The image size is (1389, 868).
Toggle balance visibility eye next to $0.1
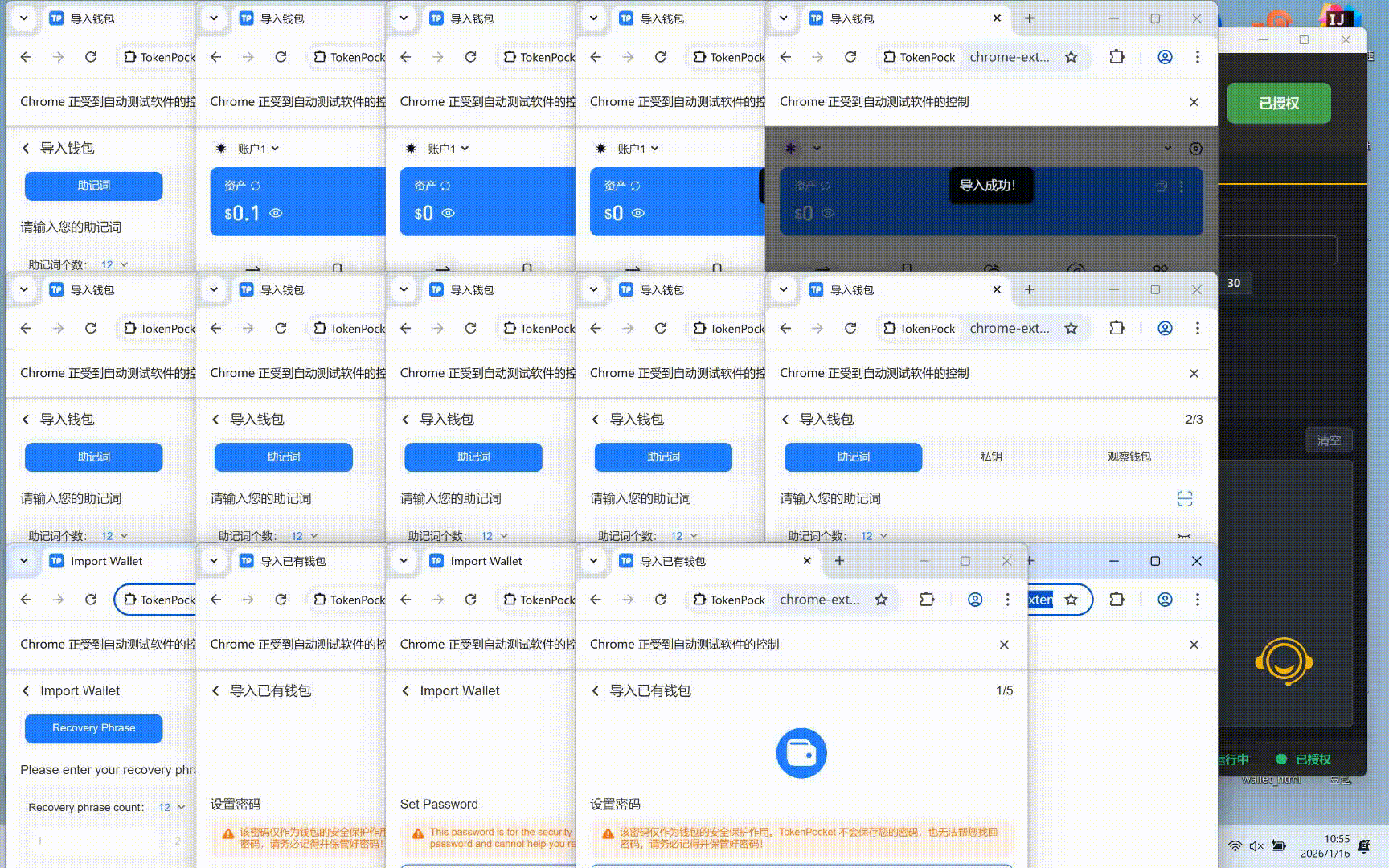point(276,213)
